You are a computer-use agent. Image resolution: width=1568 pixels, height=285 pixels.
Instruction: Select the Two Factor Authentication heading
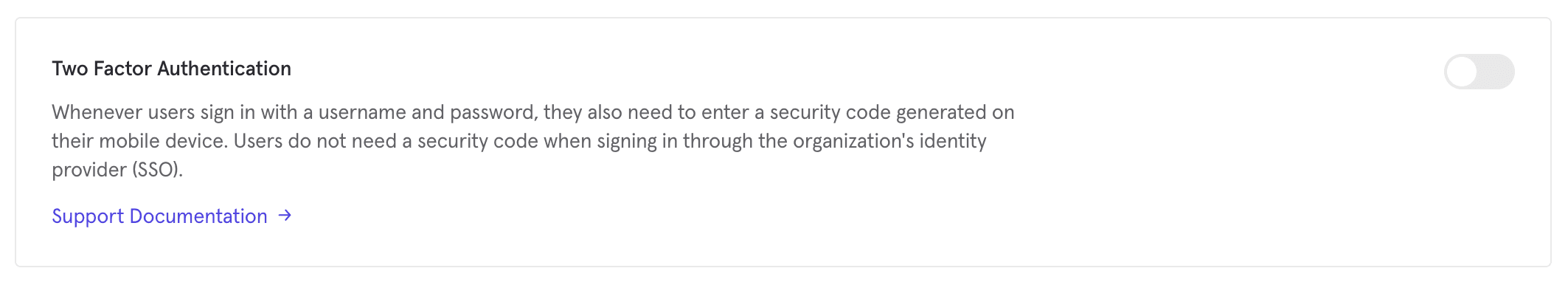171,69
